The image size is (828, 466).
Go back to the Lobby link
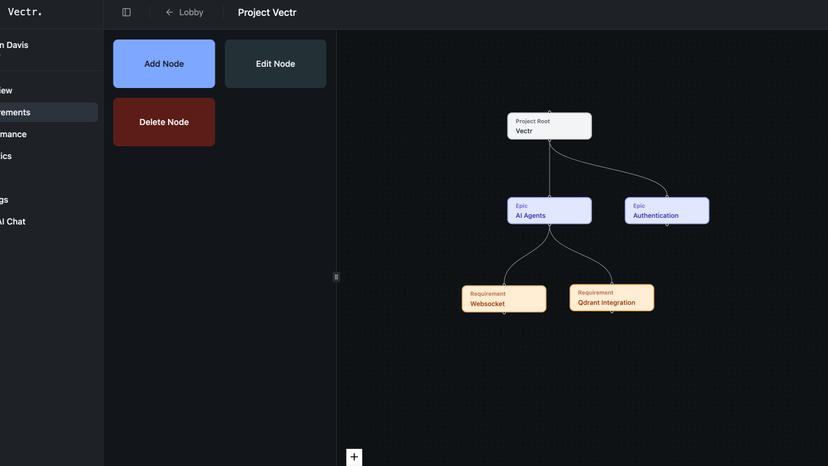pos(190,13)
